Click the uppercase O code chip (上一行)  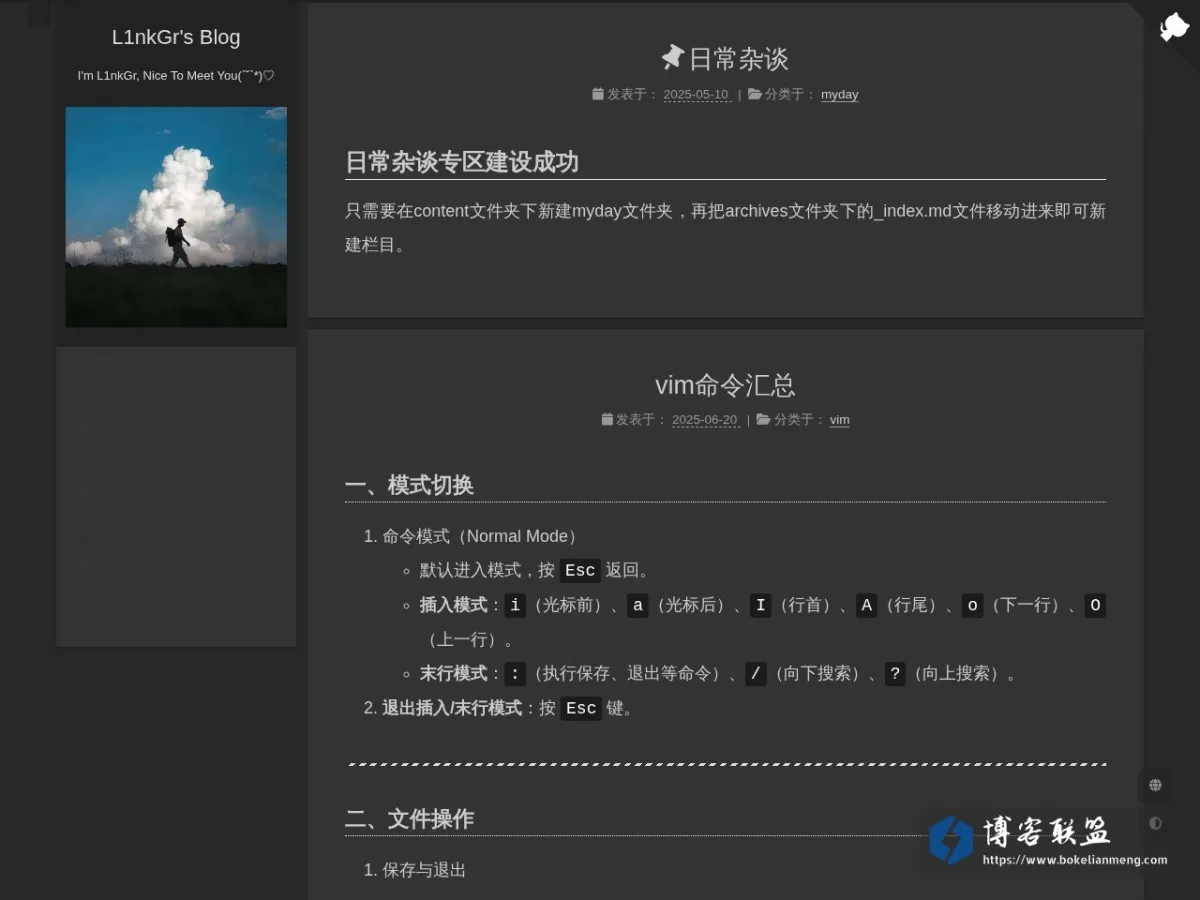tap(1095, 605)
